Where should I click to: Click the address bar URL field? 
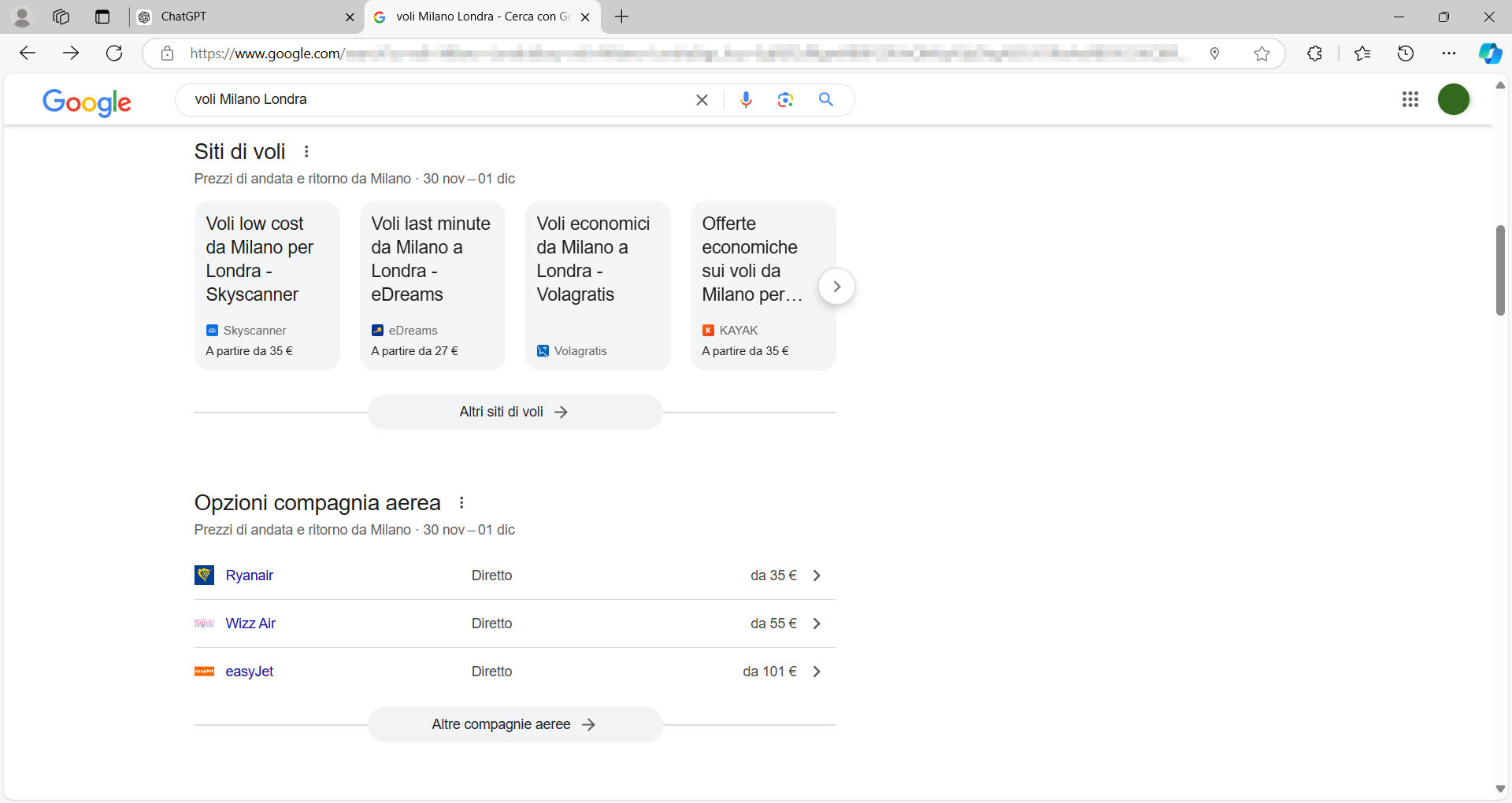[x=685, y=53]
